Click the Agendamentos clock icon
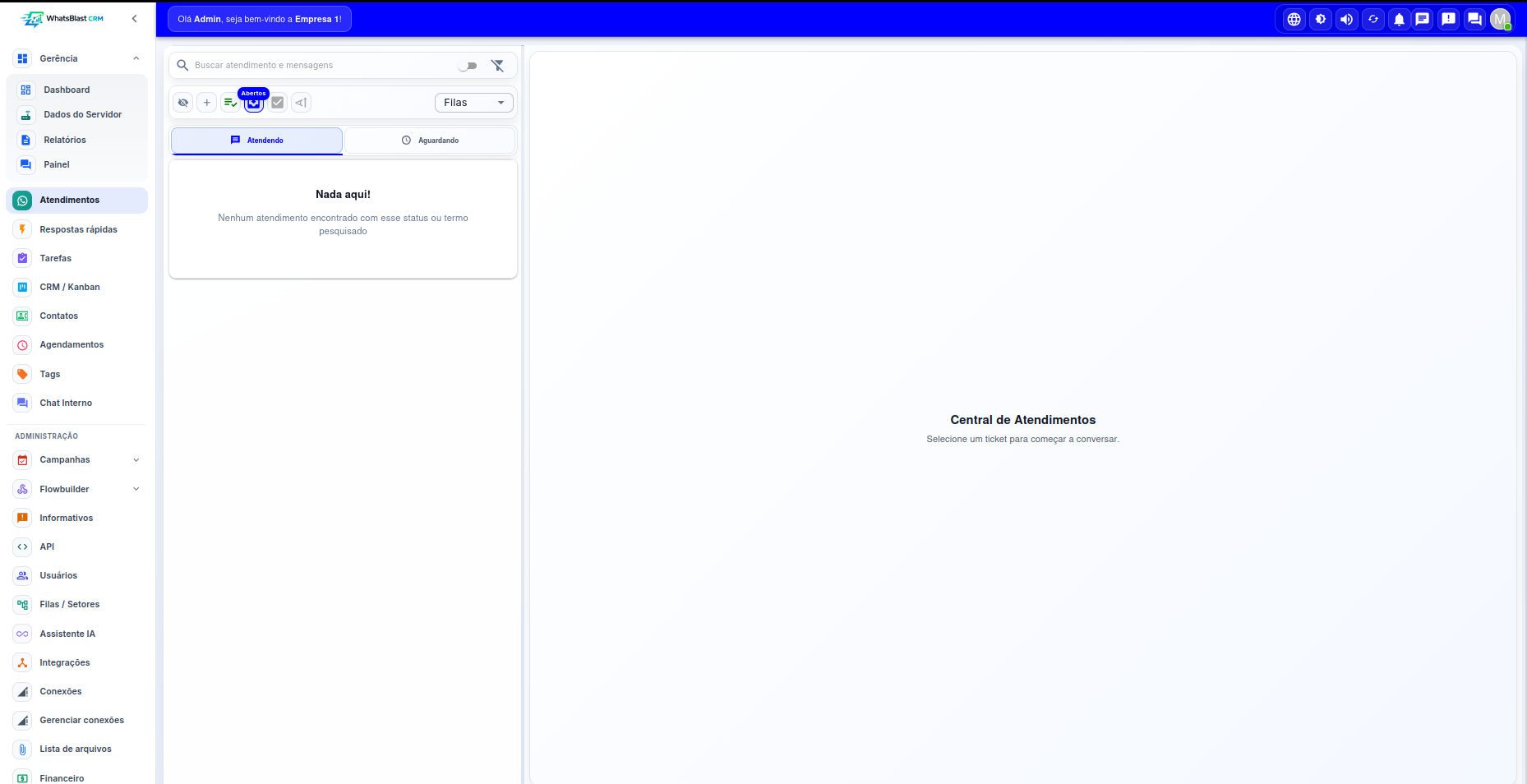The height and width of the screenshot is (784, 1527). 22,345
